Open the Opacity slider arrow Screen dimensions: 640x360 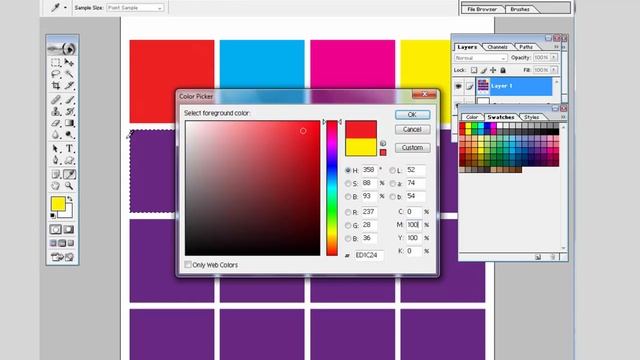coord(554,58)
